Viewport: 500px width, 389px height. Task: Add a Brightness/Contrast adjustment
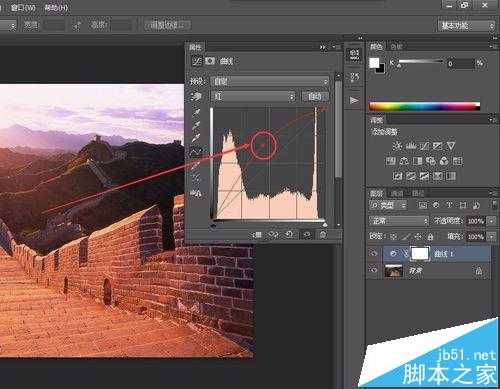coord(397,146)
